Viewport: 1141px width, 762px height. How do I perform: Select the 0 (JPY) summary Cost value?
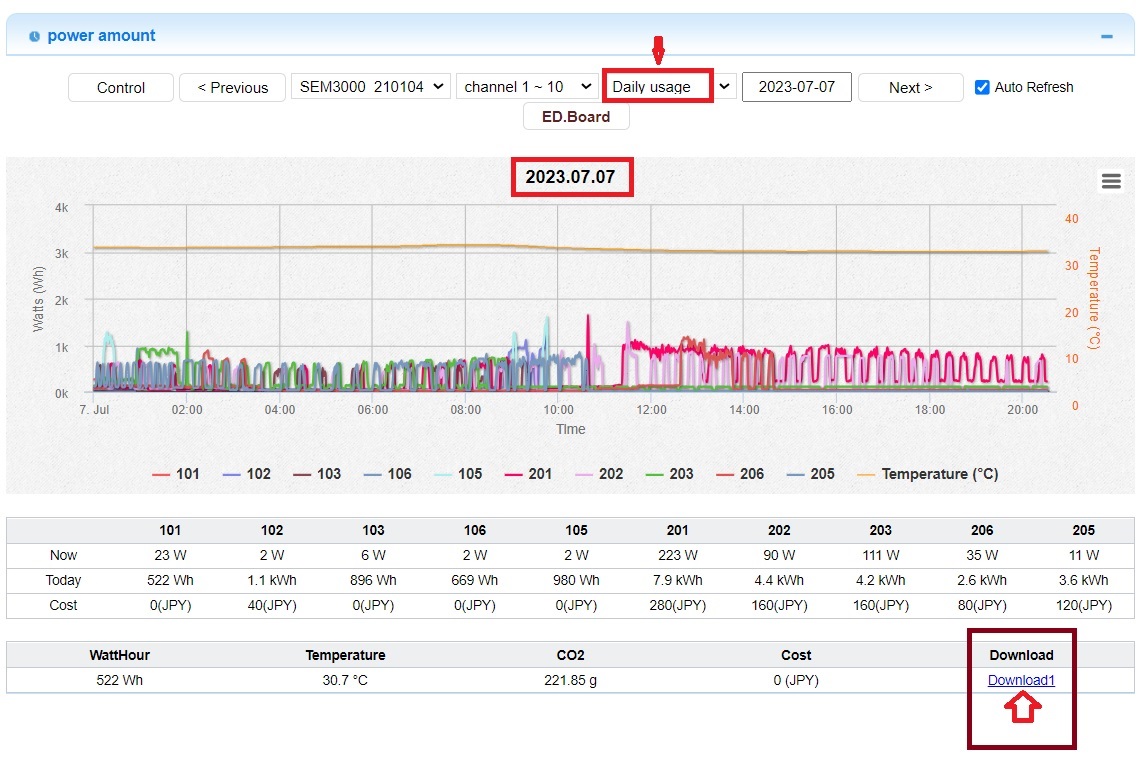point(796,680)
